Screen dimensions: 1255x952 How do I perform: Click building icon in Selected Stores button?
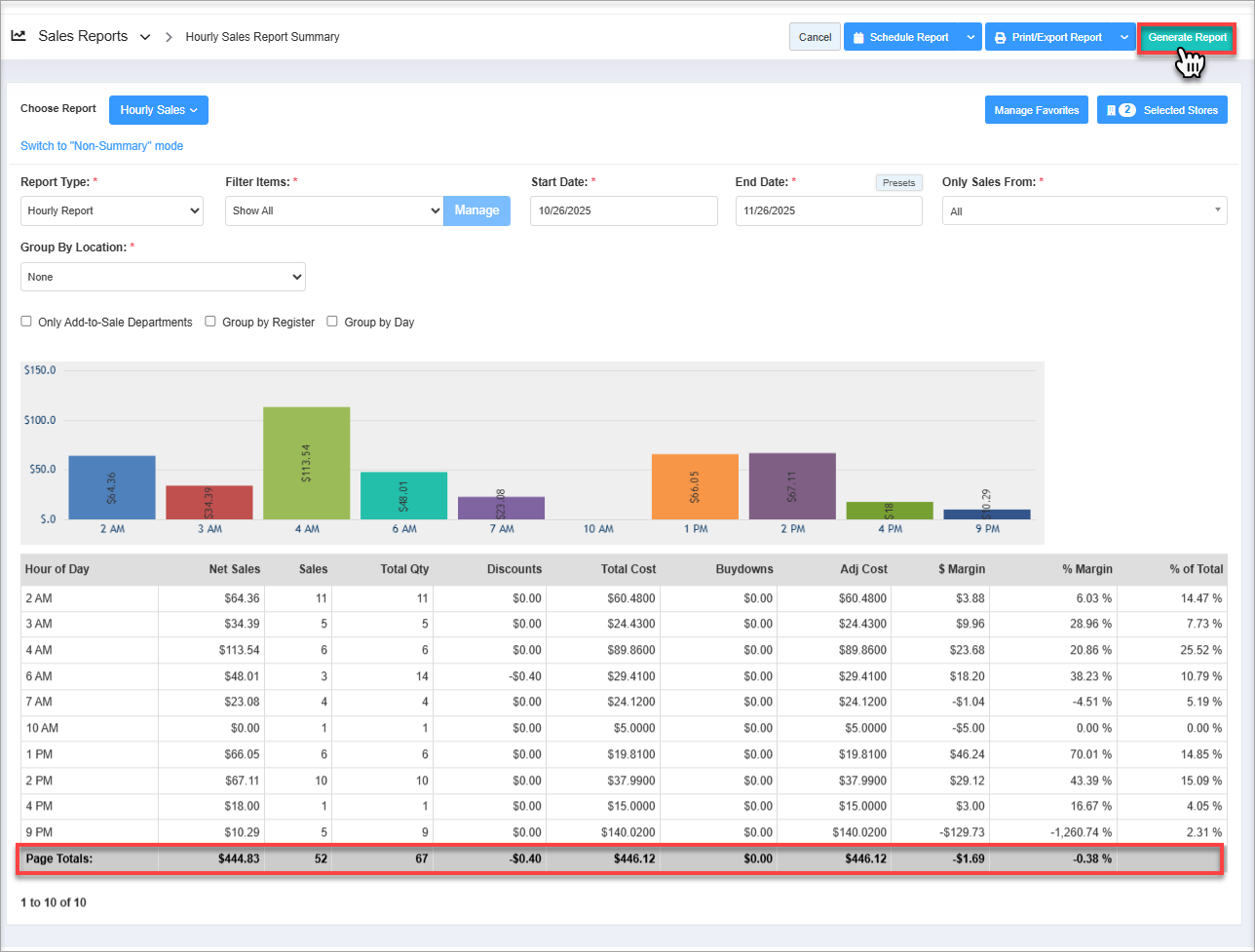click(x=1111, y=110)
